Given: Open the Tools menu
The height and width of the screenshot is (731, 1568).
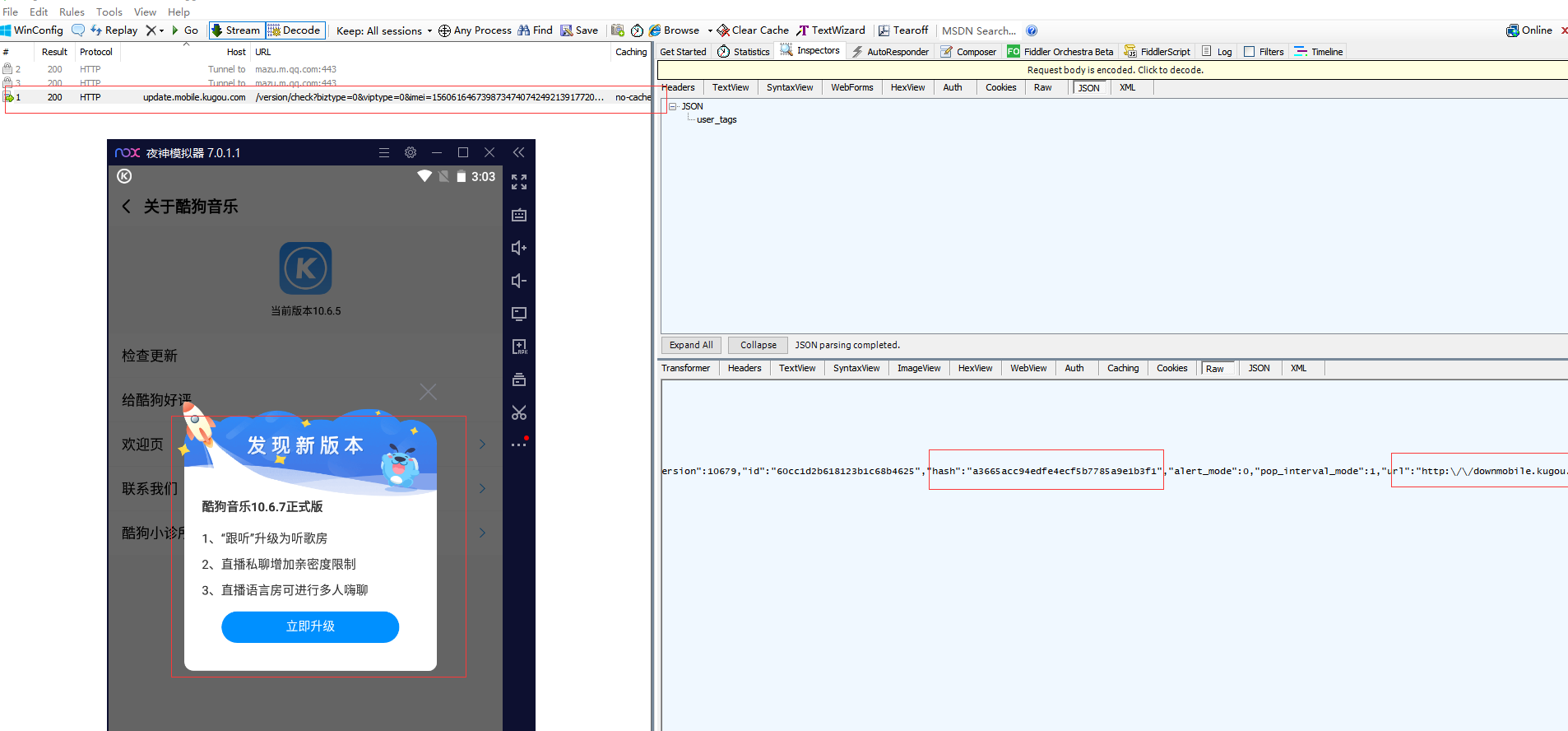Looking at the screenshot, I should click(109, 12).
